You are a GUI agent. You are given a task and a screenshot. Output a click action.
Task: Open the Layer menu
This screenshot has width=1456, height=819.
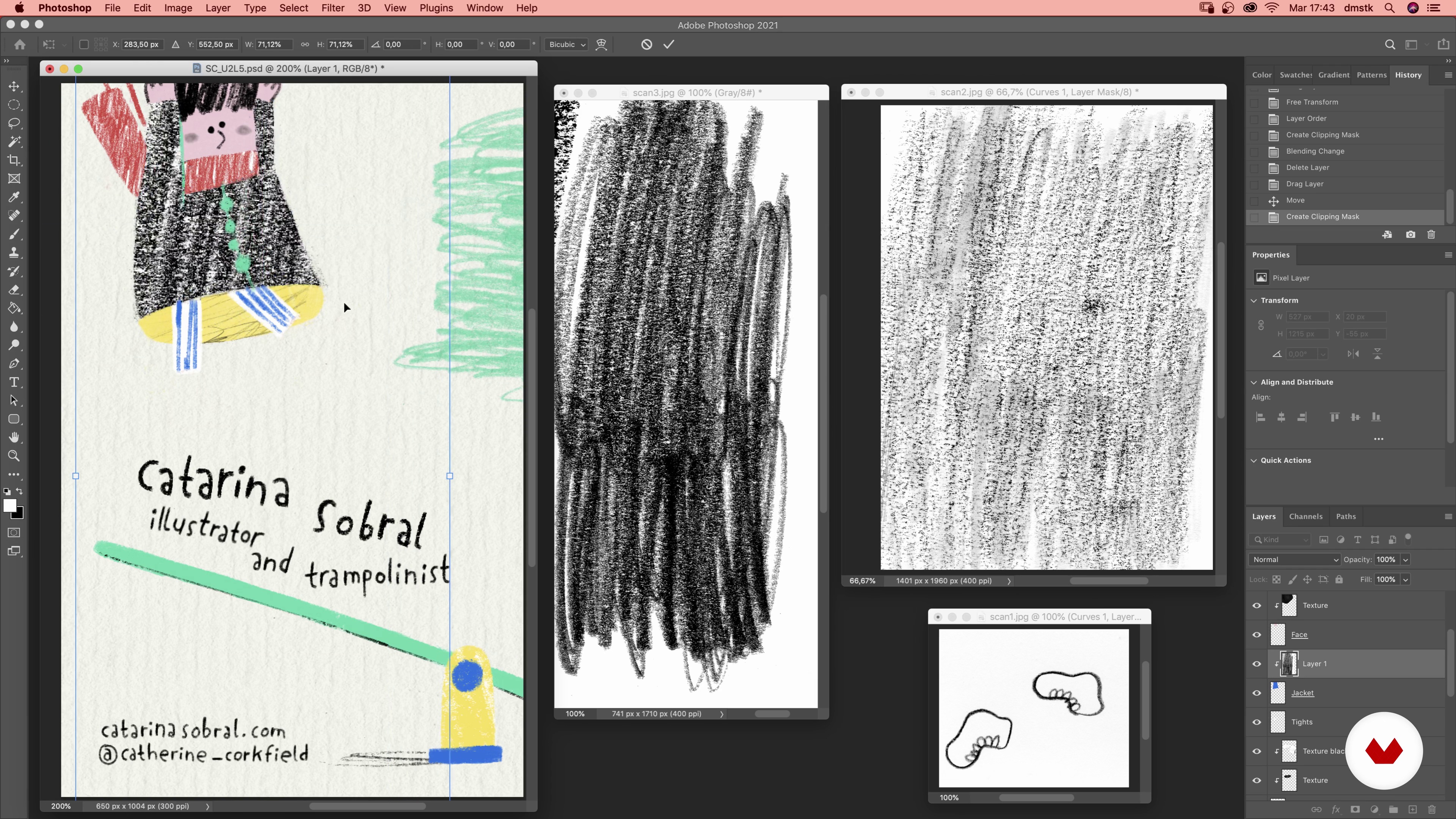tap(218, 8)
